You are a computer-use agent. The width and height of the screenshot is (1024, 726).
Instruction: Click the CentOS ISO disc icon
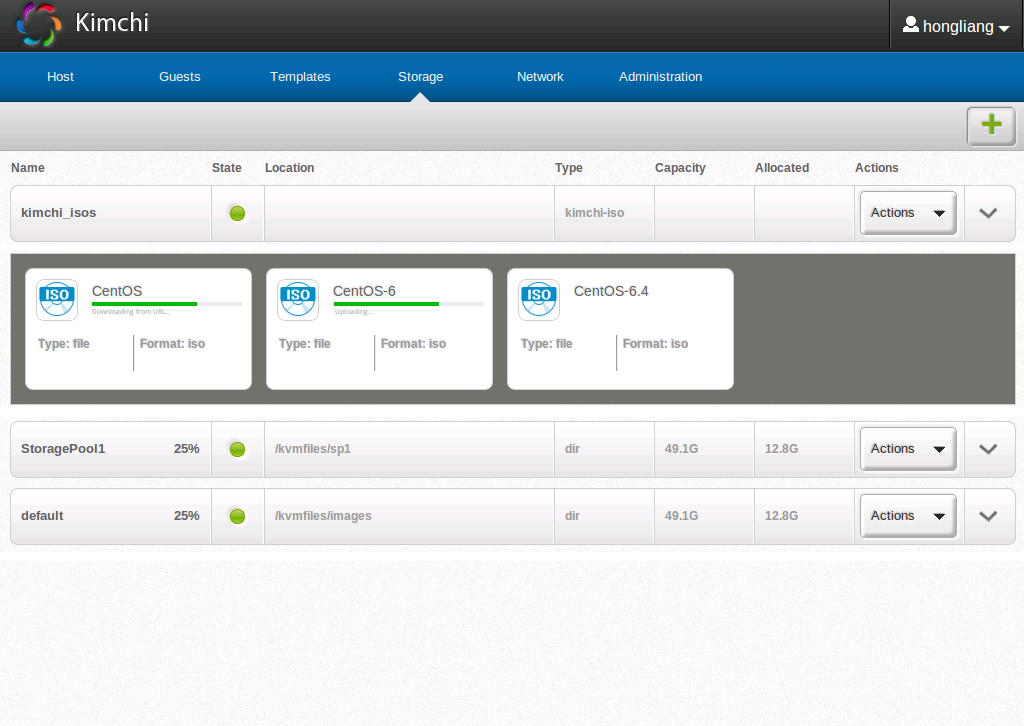[57, 300]
